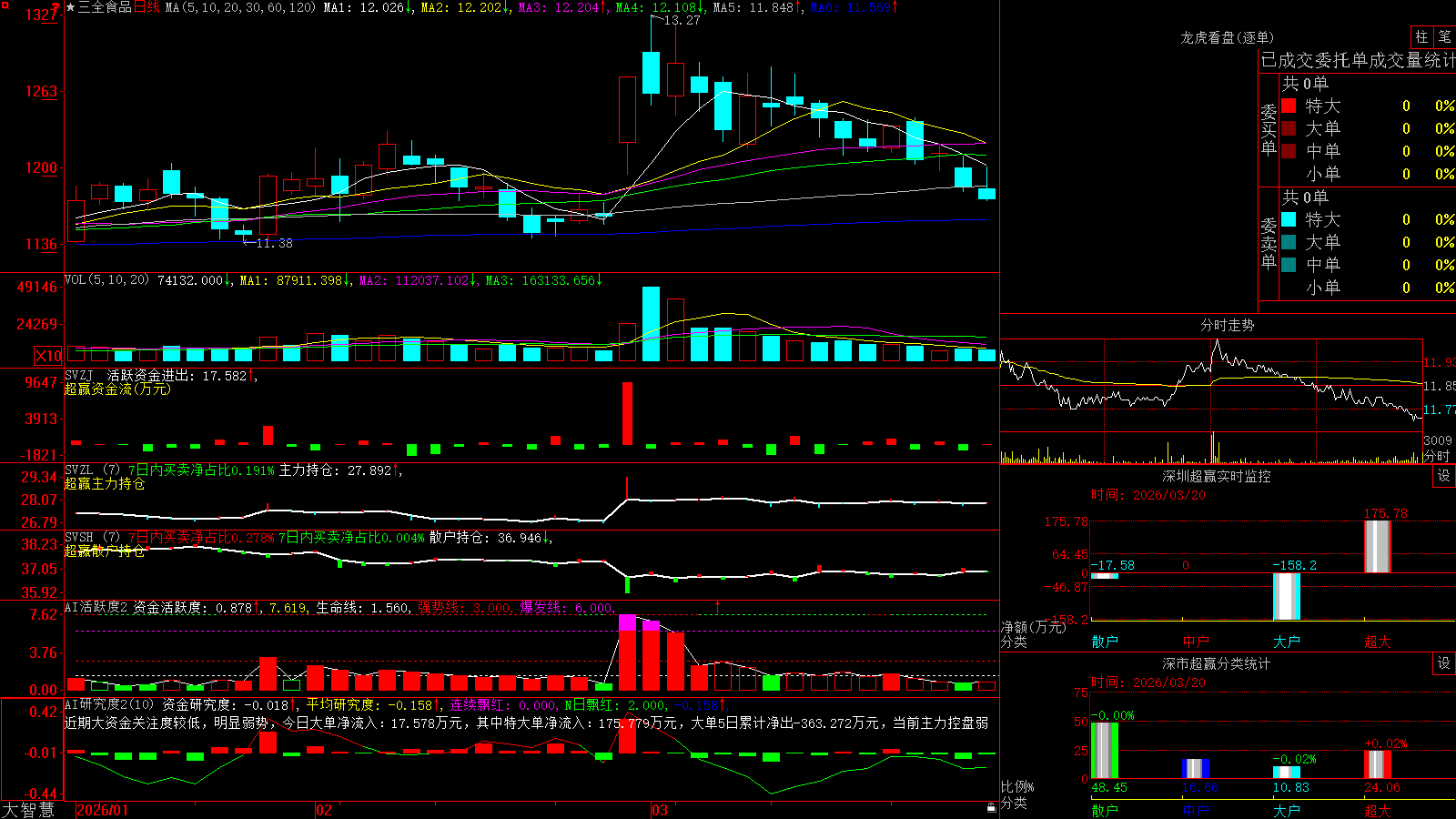Click the 03 month marker on timeline
This screenshot has width=1456, height=819.
[660, 810]
